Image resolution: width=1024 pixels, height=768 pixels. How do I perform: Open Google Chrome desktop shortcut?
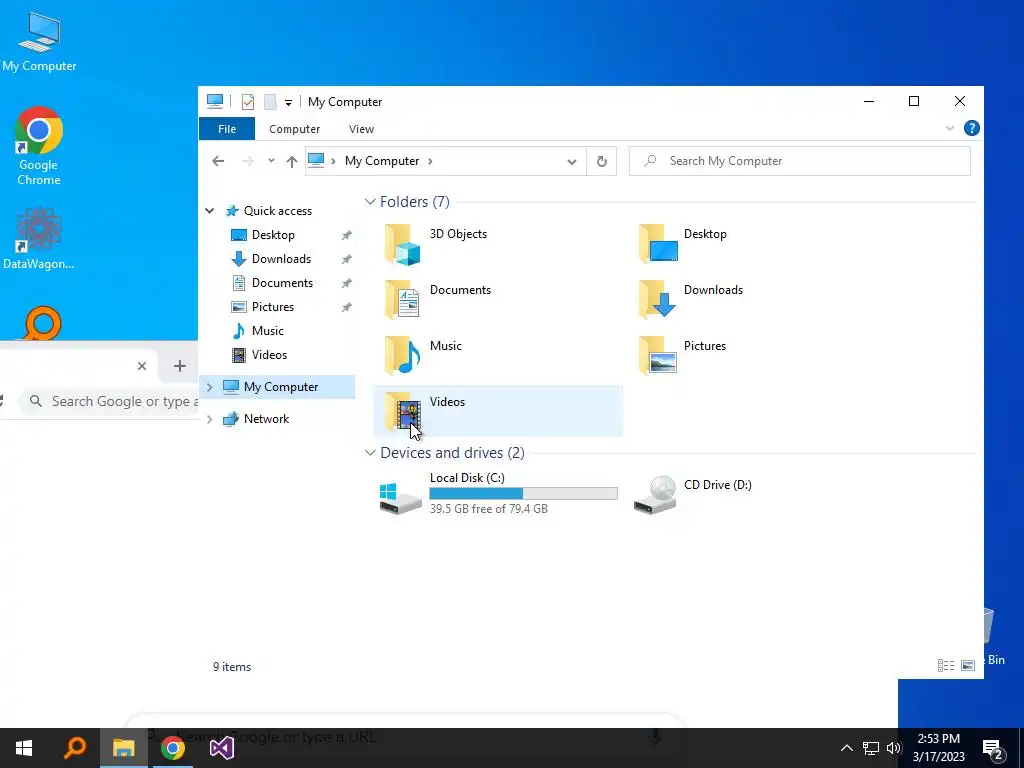pyautogui.click(x=39, y=146)
